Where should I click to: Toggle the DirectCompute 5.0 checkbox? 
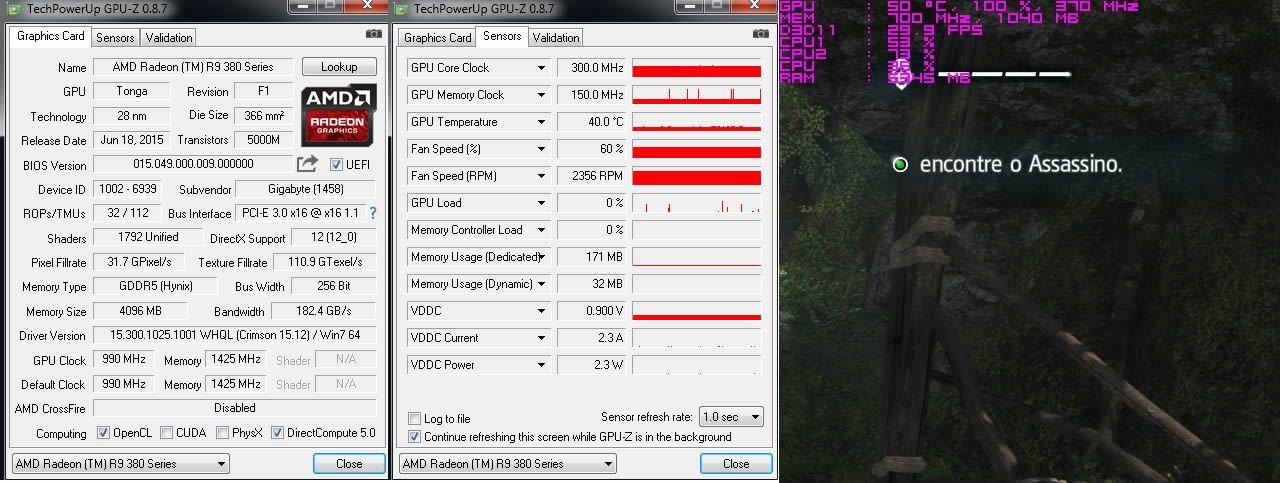277,433
